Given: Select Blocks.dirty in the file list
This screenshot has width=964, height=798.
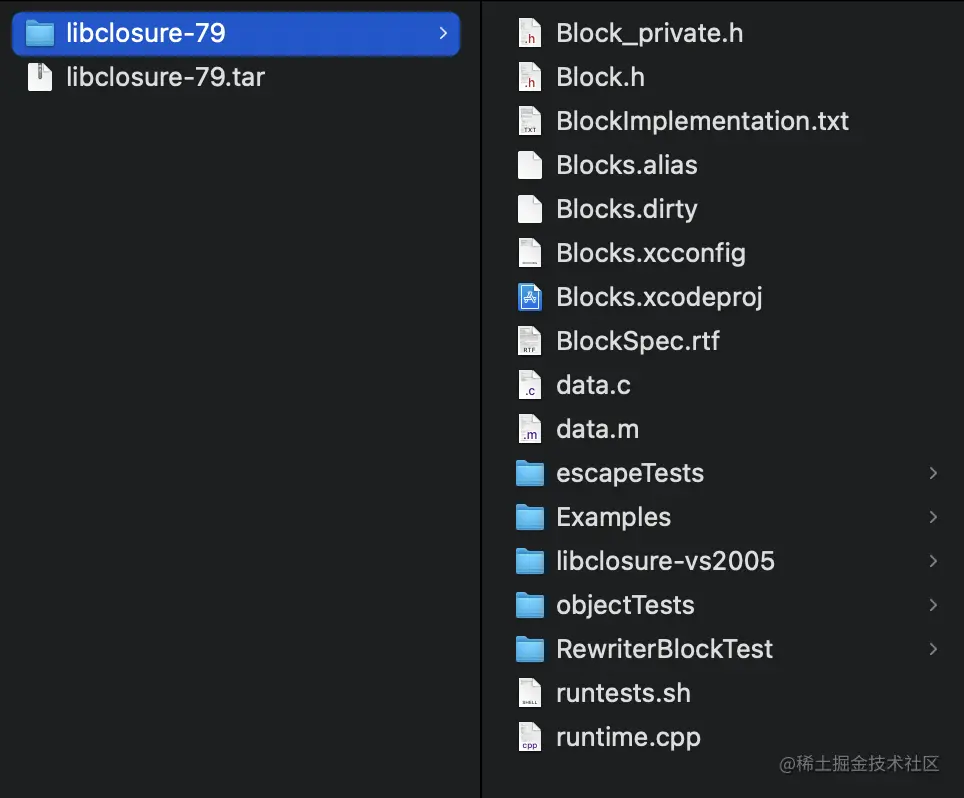Looking at the screenshot, I should click(624, 208).
